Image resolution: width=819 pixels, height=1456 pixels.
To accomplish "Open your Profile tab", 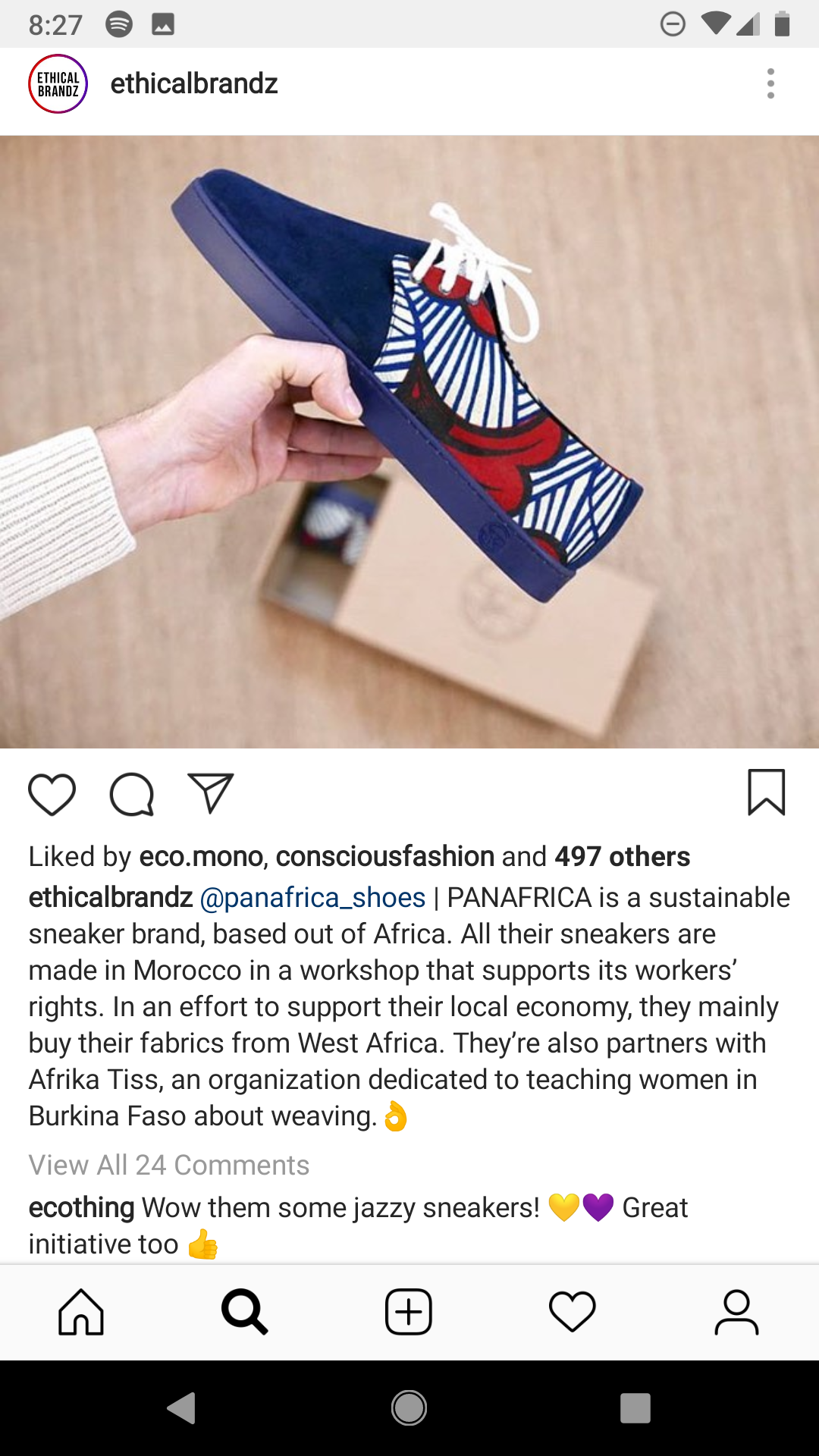I will [x=736, y=1312].
